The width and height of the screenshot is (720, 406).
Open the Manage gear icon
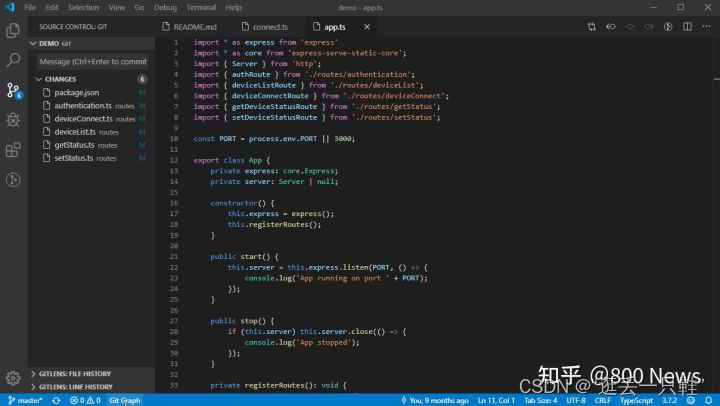pyautogui.click(x=13, y=378)
